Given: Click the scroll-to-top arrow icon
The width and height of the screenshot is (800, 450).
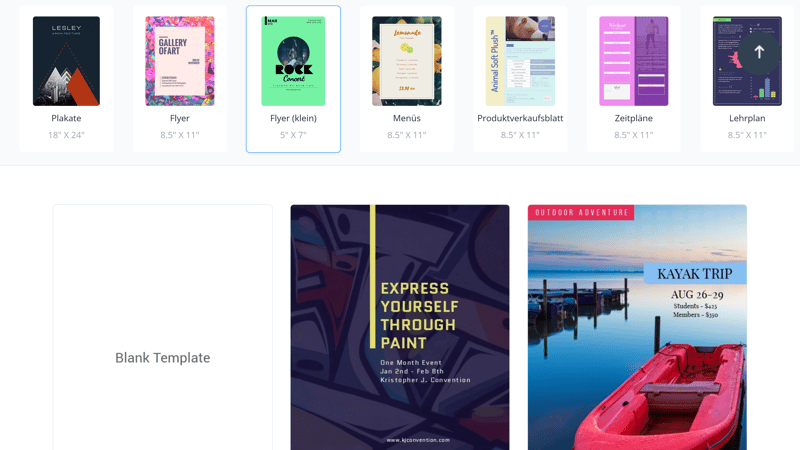Looking at the screenshot, I should 759,52.
